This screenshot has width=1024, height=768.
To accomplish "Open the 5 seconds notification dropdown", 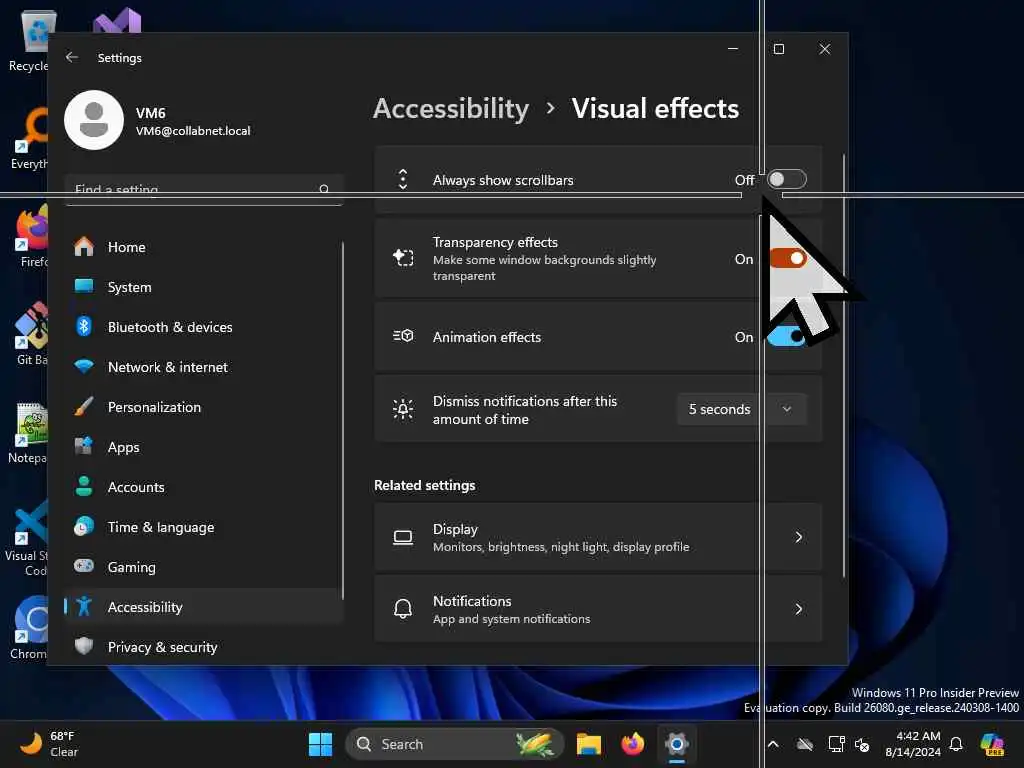I will click(x=743, y=409).
